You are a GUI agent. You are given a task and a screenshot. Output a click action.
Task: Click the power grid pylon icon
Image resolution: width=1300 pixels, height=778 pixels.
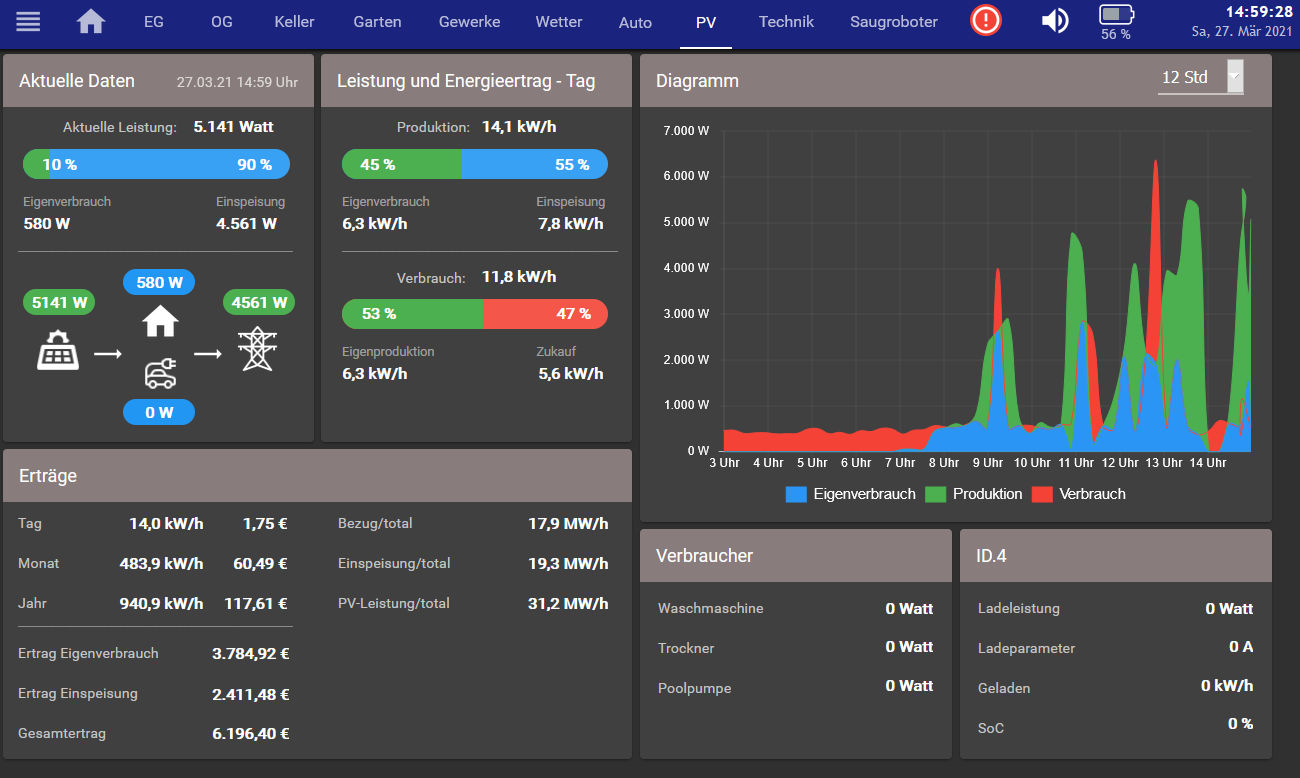click(x=258, y=349)
